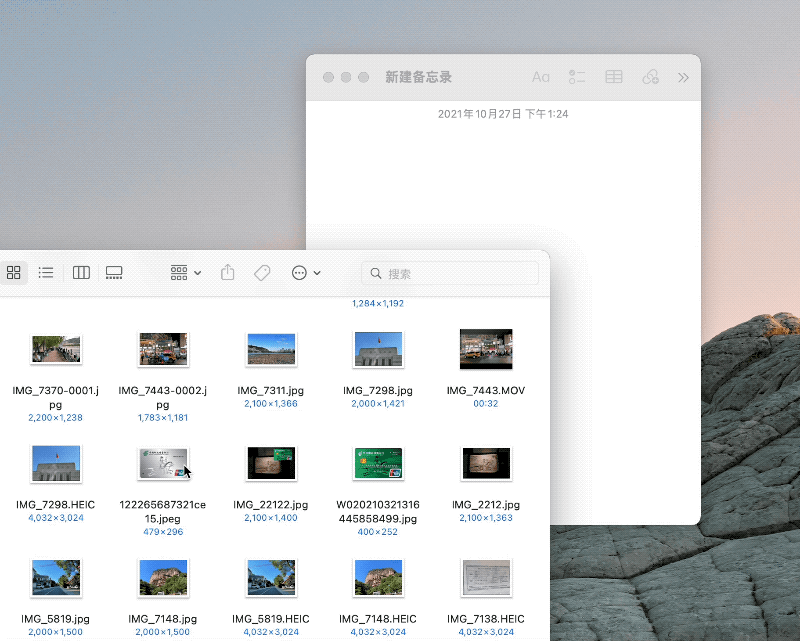
Task: Select the W020210321316445858499.jpg thumbnail
Action: click(x=379, y=463)
